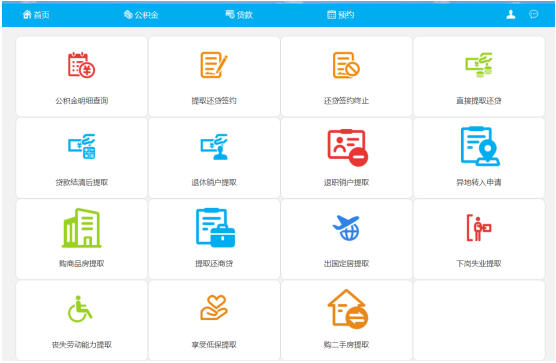Click the 出国定居提取 airplane globe icon

(x=346, y=228)
